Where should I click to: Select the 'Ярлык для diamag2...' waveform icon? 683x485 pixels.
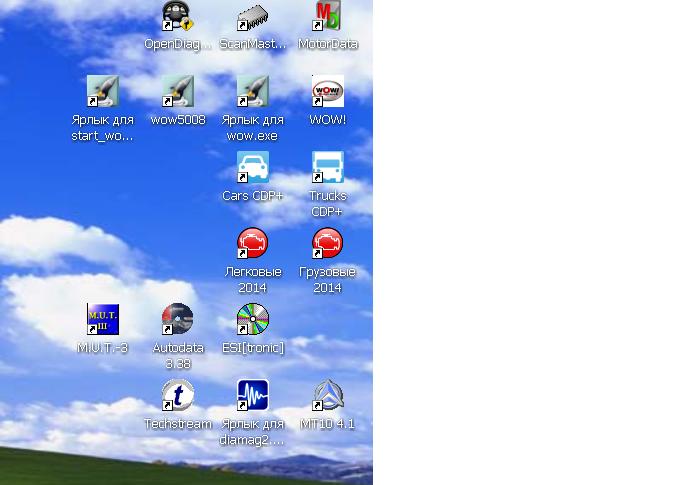coord(253,395)
